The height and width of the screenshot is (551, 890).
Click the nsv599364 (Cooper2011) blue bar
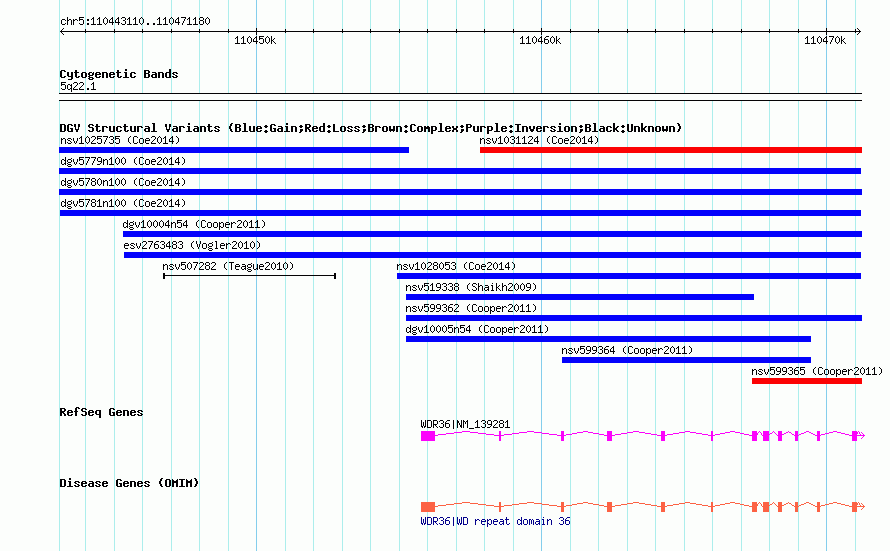click(x=686, y=360)
